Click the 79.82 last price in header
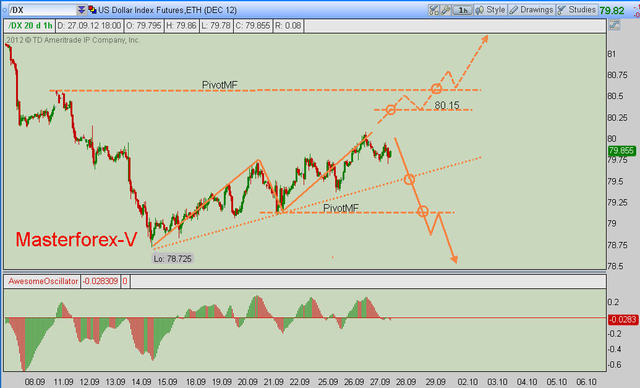 pos(612,11)
